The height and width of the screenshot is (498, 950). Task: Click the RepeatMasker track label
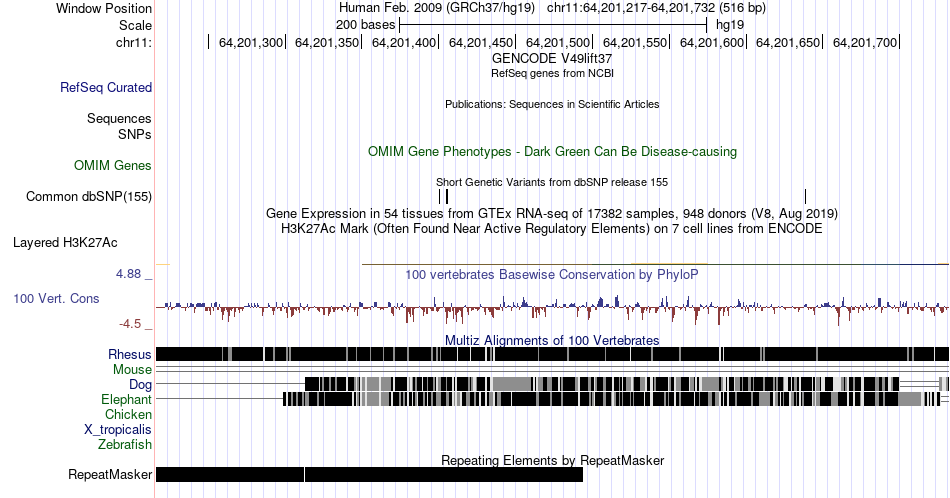pyautogui.click(x=110, y=474)
